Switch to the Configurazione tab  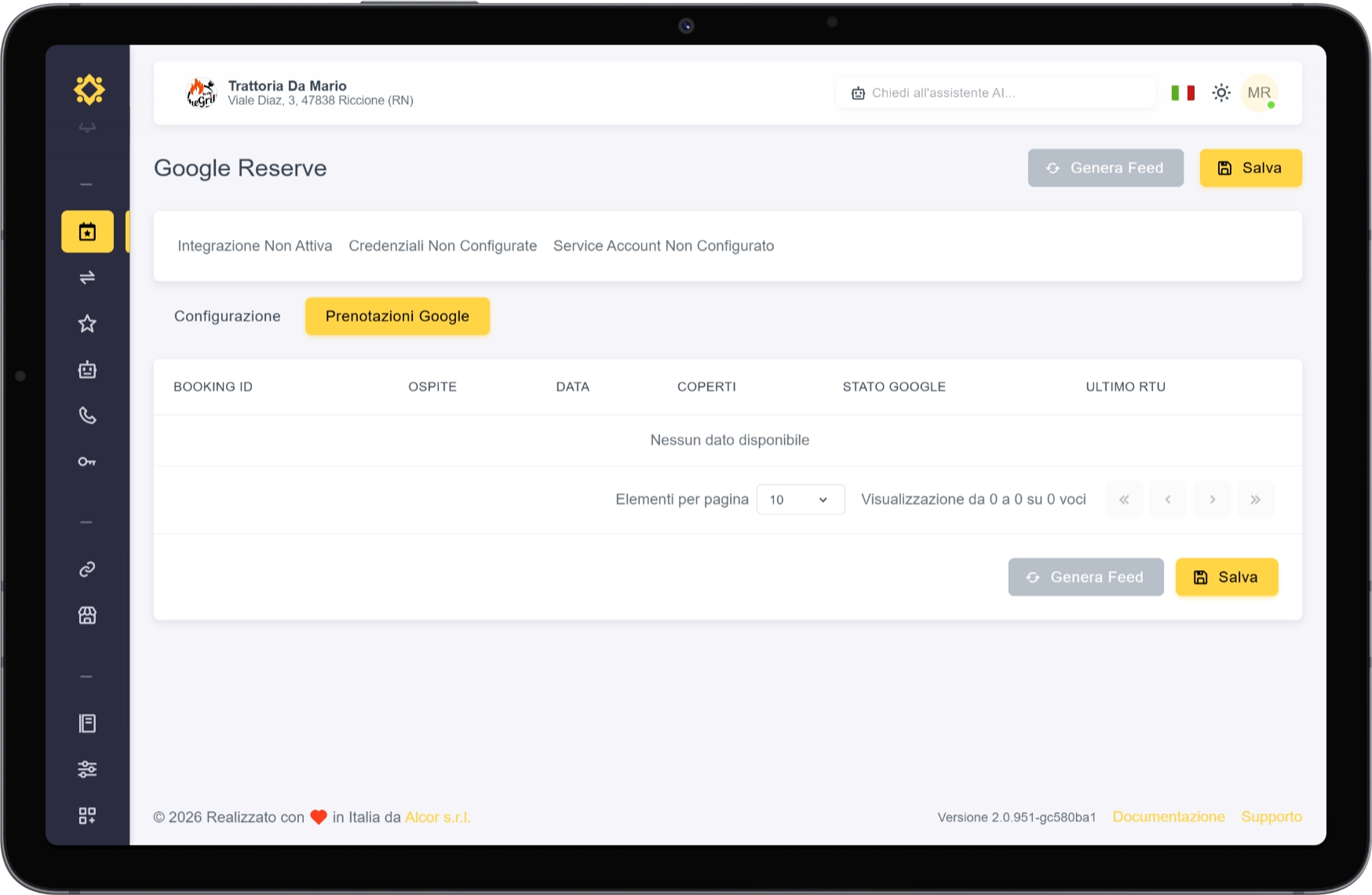[x=228, y=316]
